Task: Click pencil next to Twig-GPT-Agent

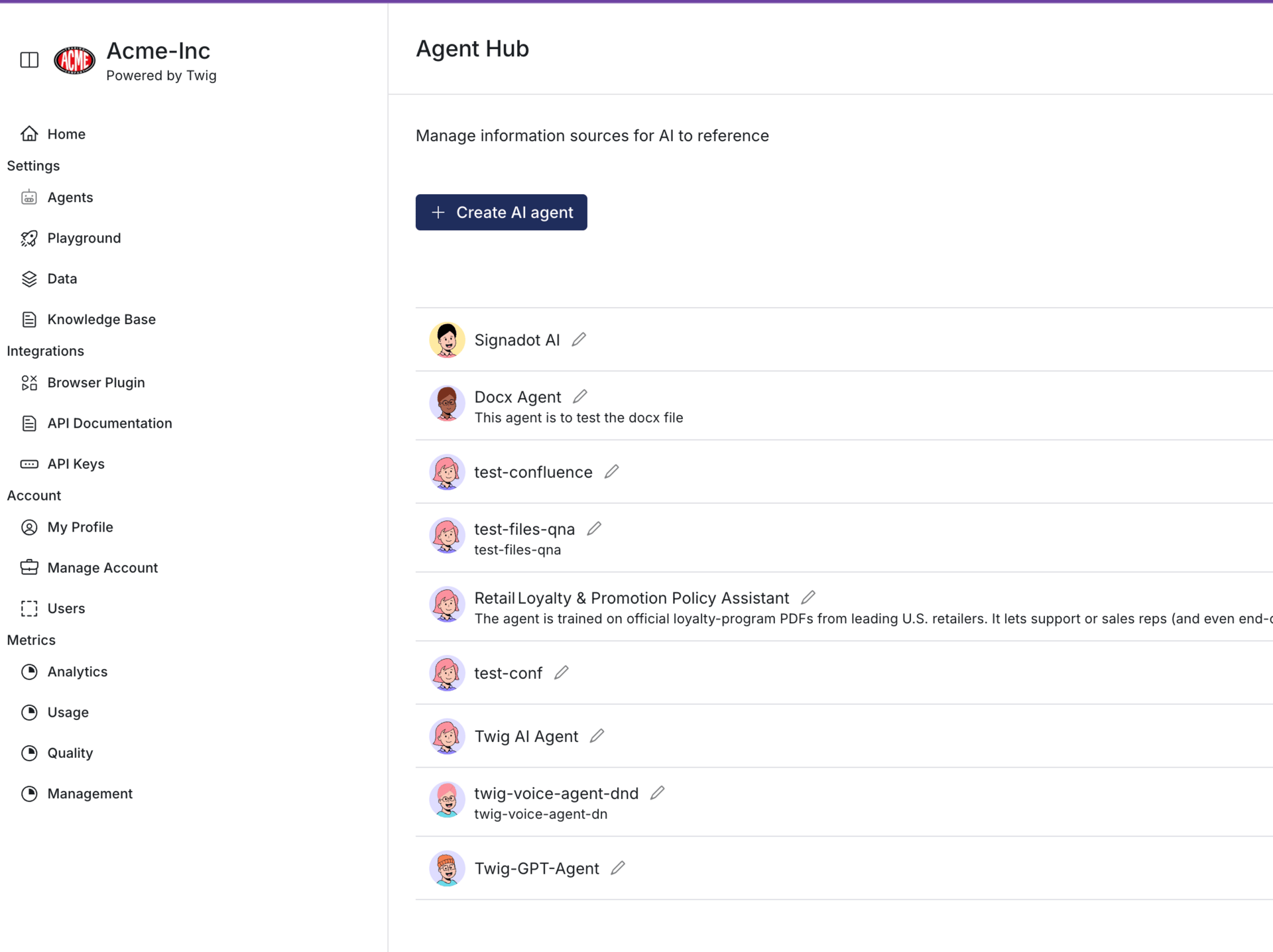Action: point(618,868)
